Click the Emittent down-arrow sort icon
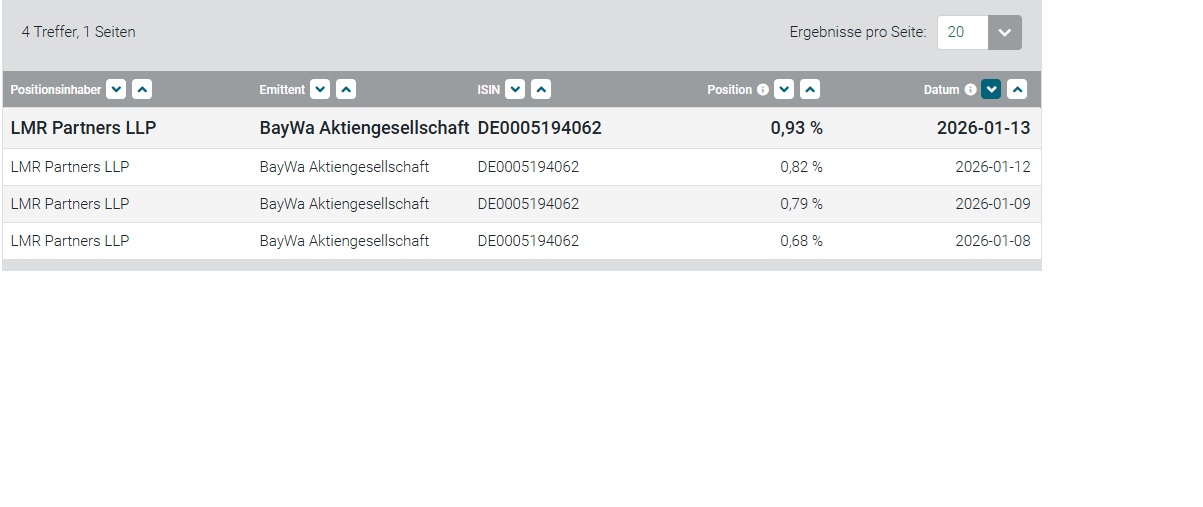This screenshot has height=507, width=1203. click(320, 90)
